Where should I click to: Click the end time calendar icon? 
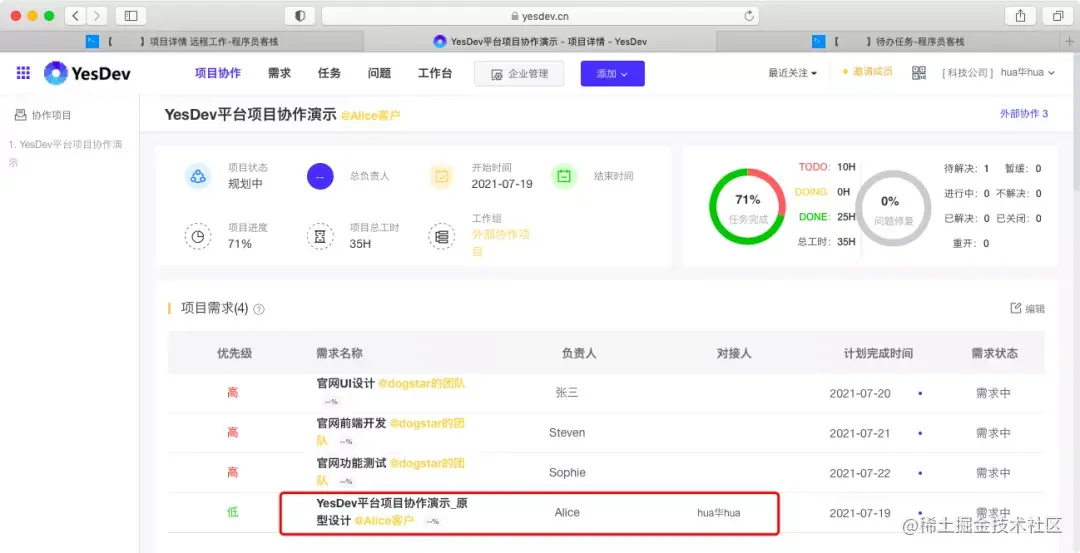563,176
